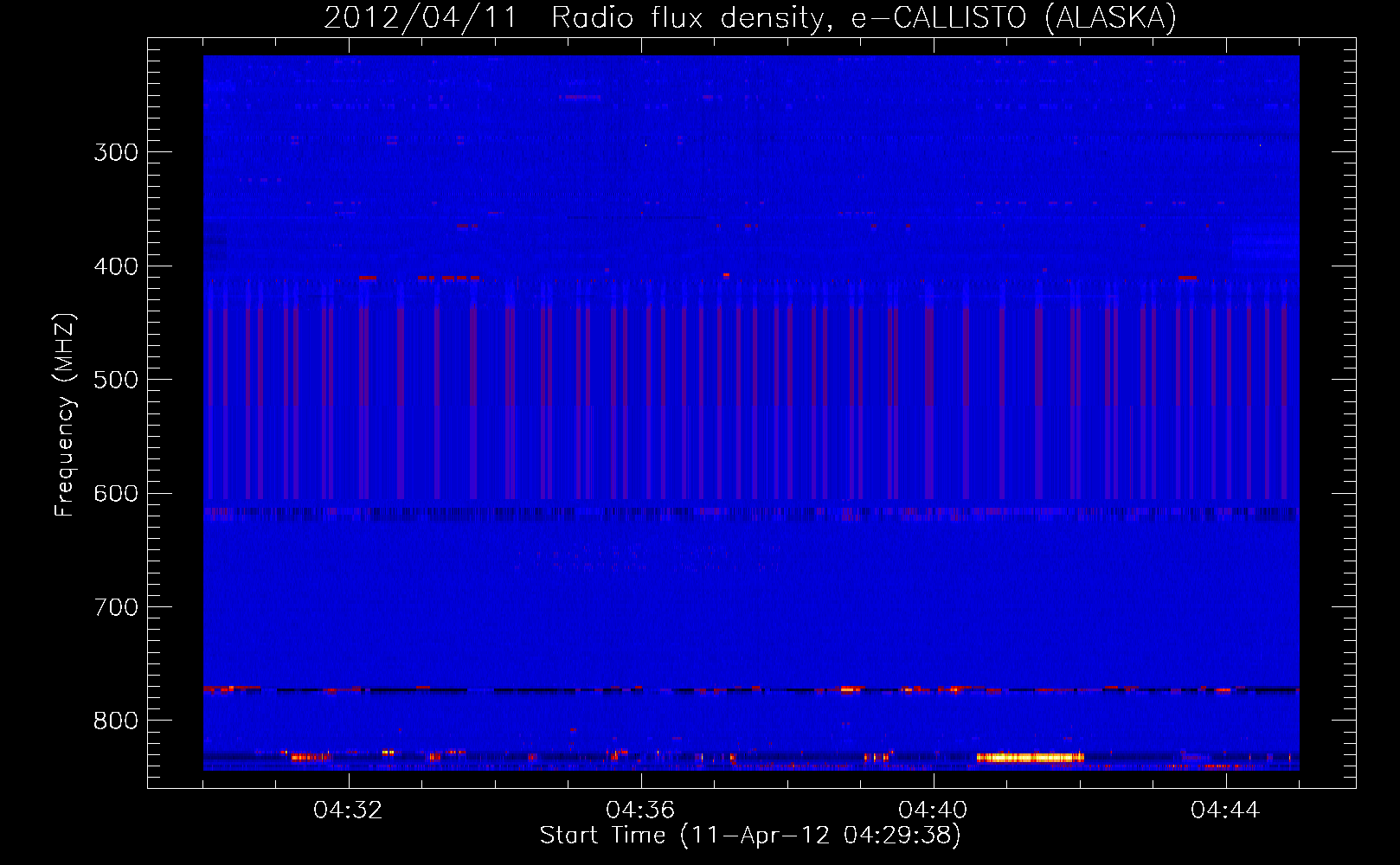Select the 500 frequency tick label
1400x865 pixels.
point(116,380)
